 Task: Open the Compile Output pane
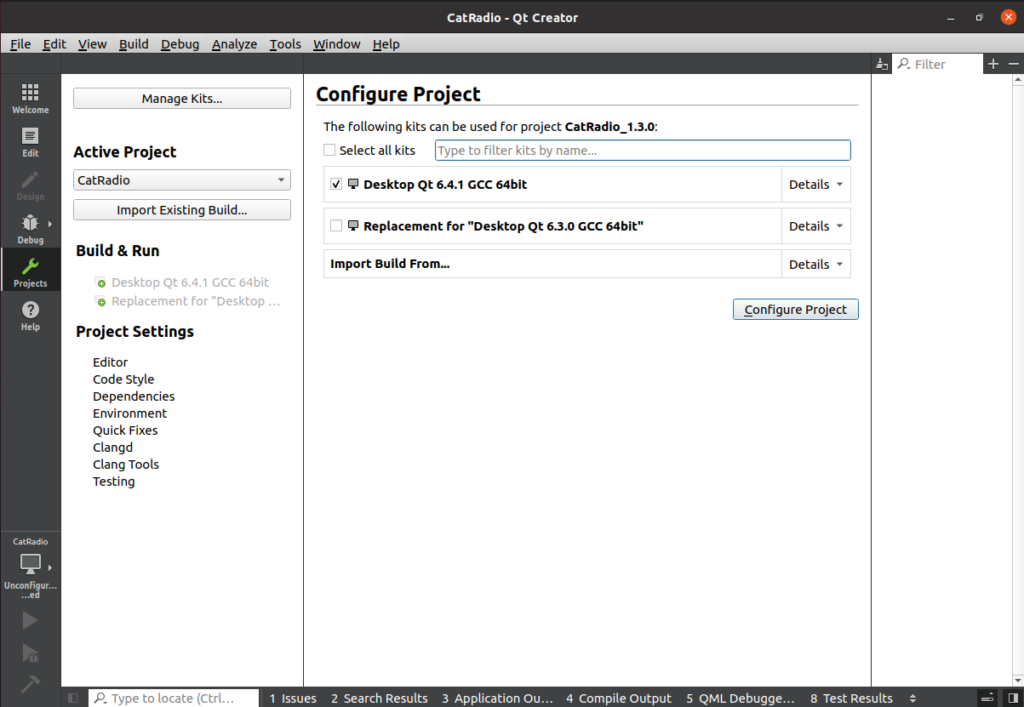click(x=618, y=699)
